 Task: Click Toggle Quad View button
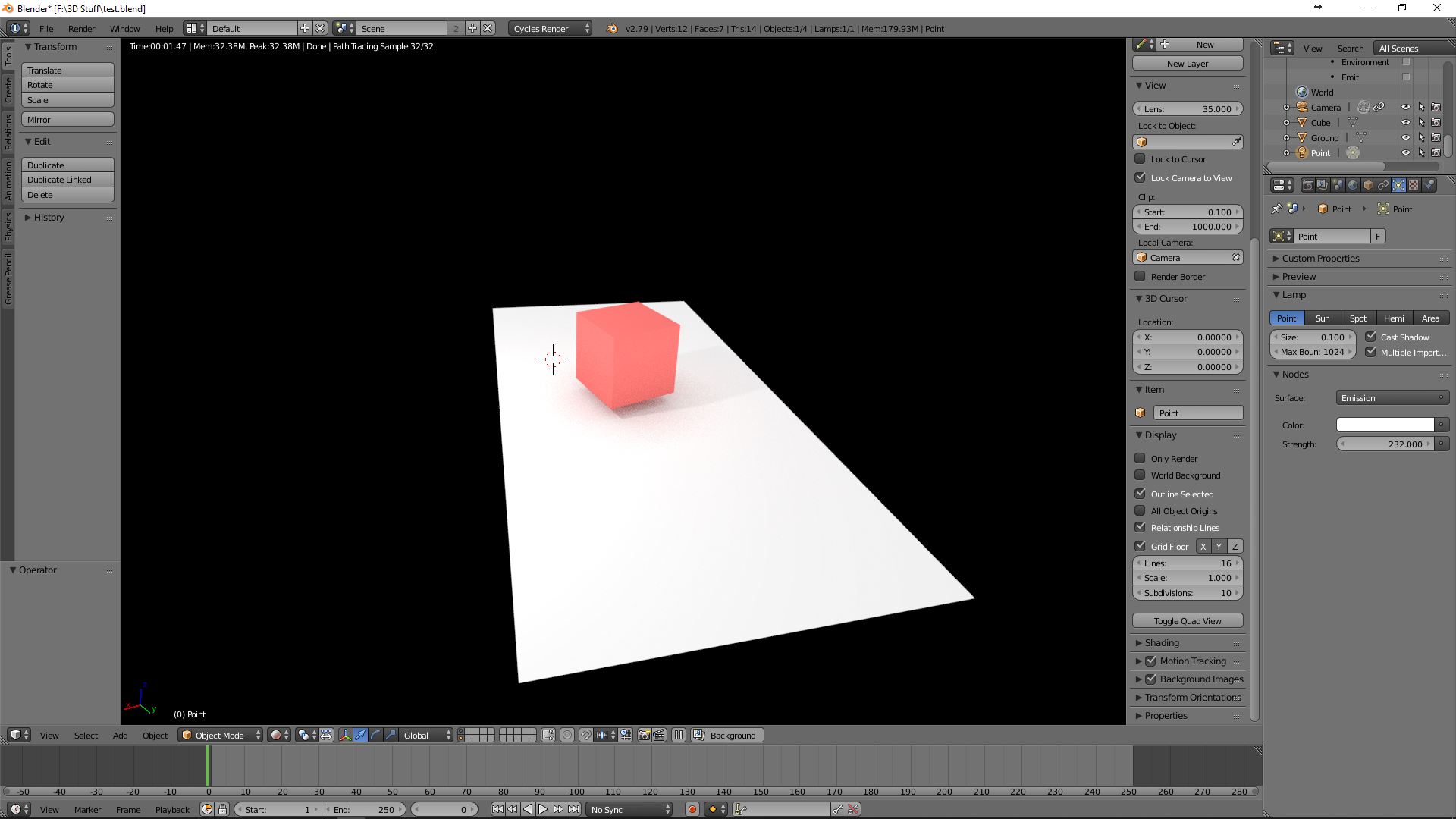click(x=1187, y=621)
